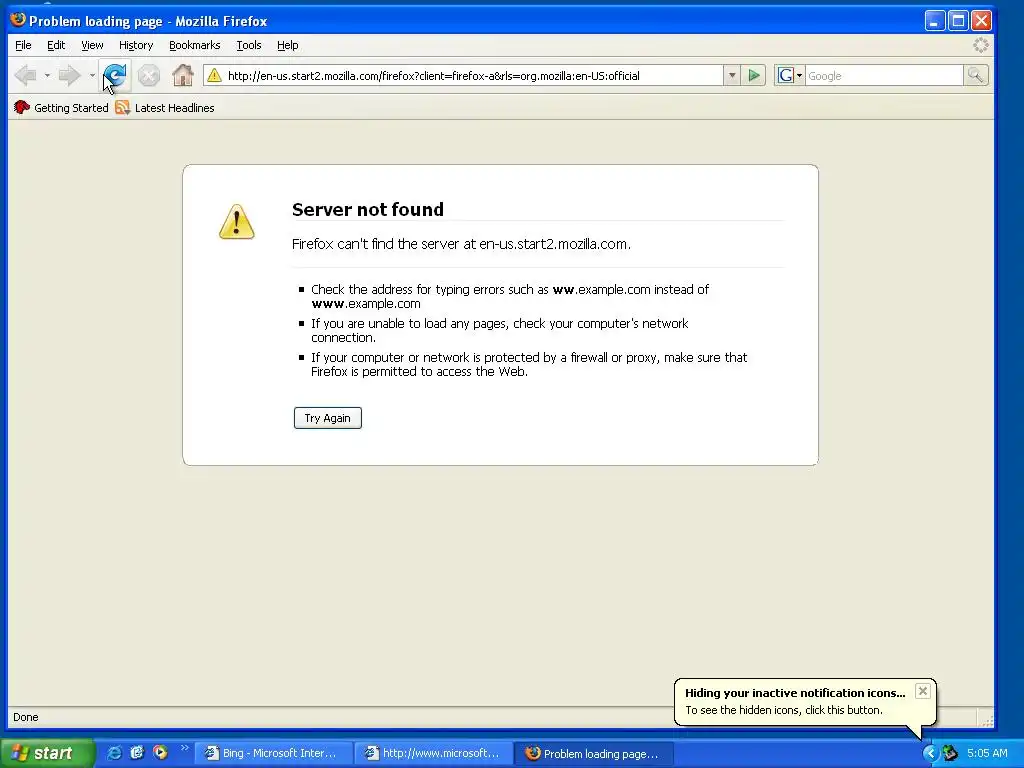Image resolution: width=1024 pixels, height=768 pixels.
Task: Launch Outlook Express from Quick Launch
Action: (136, 753)
